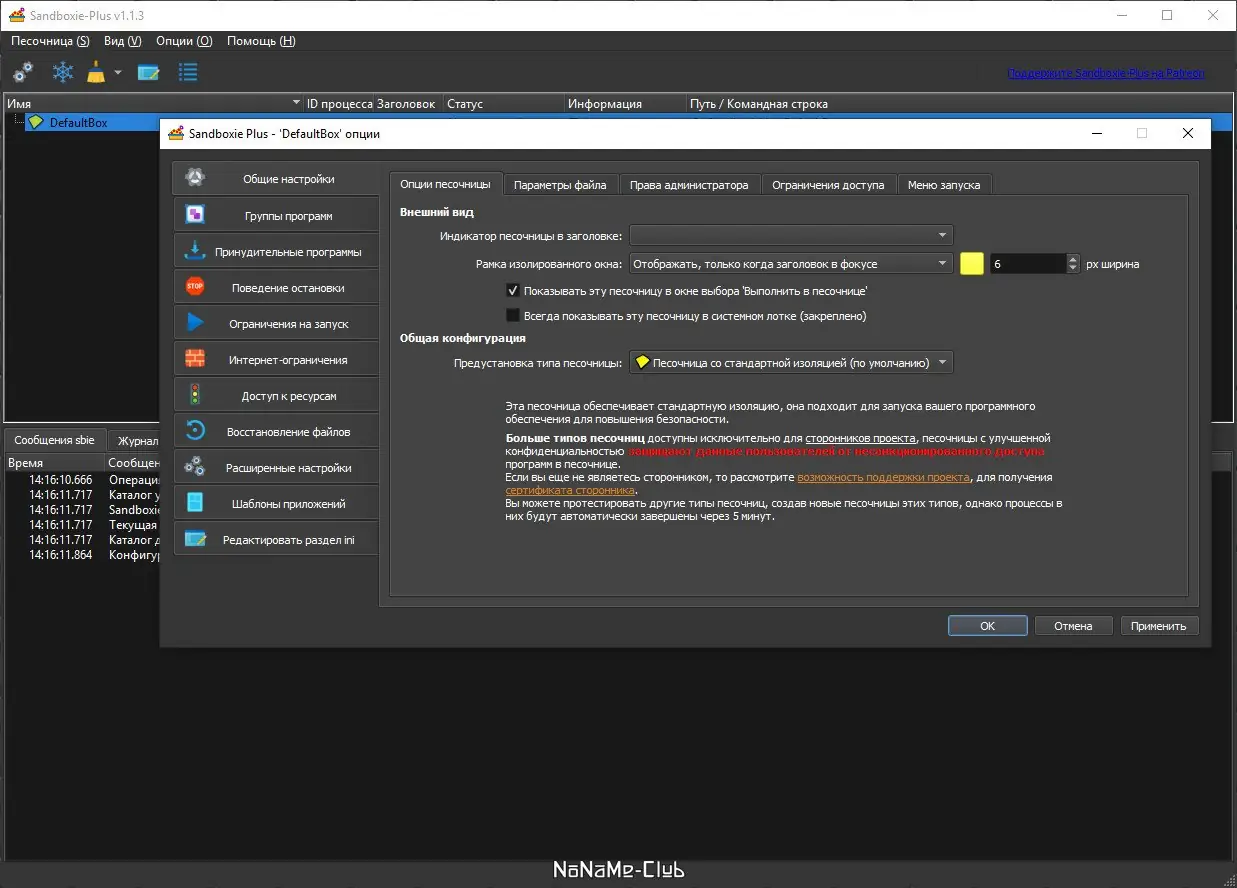Click the Общие настройки gear icon
The width and height of the screenshot is (1237, 888).
coord(195,179)
